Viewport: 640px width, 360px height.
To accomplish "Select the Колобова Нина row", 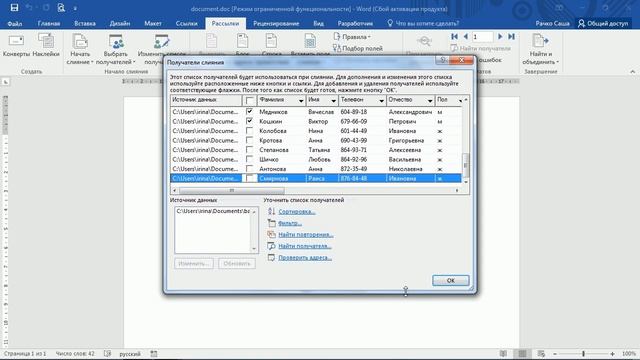I will (x=316, y=131).
